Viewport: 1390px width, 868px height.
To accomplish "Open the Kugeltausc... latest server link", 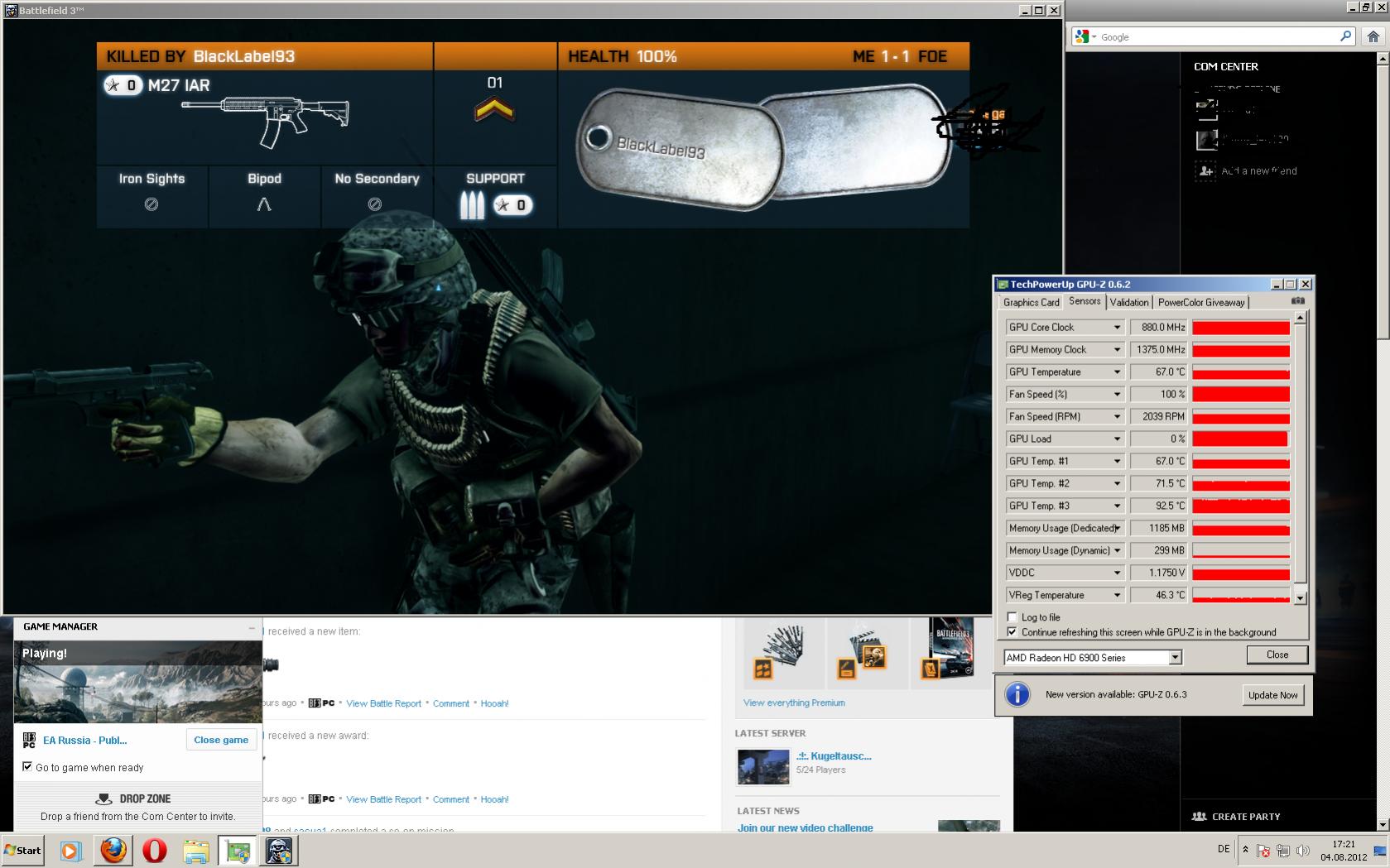I will point(834,755).
